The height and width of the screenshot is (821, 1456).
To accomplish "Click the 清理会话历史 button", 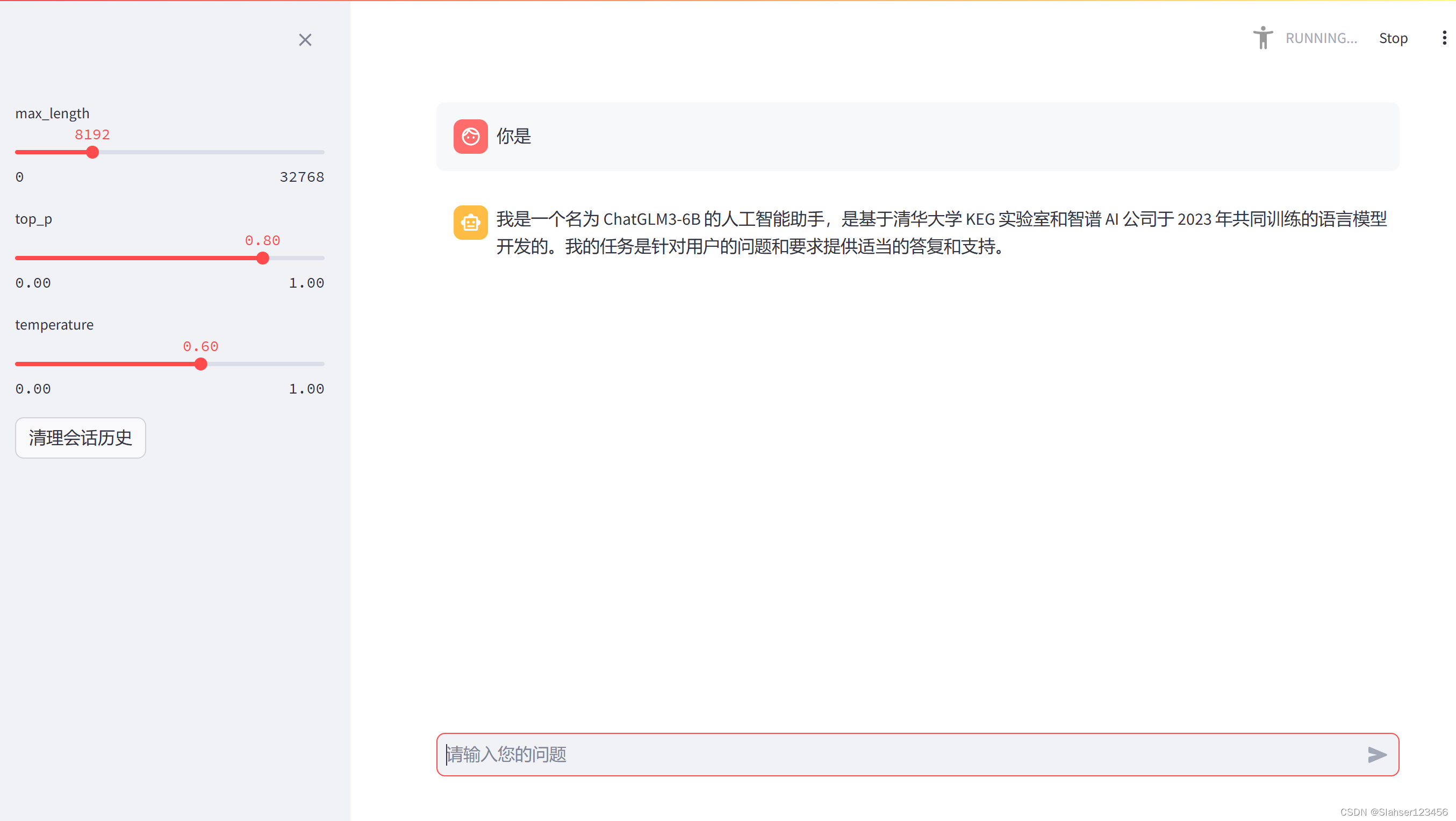I will tap(80, 438).
